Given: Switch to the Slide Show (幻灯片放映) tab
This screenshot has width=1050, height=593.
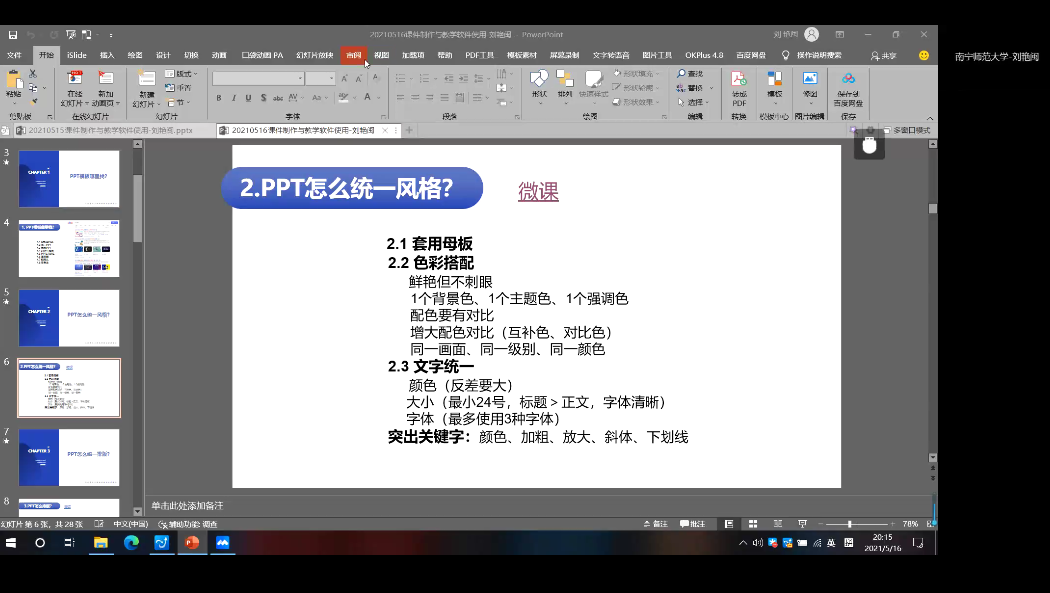Looking at the screenshot, I should 315,56.
